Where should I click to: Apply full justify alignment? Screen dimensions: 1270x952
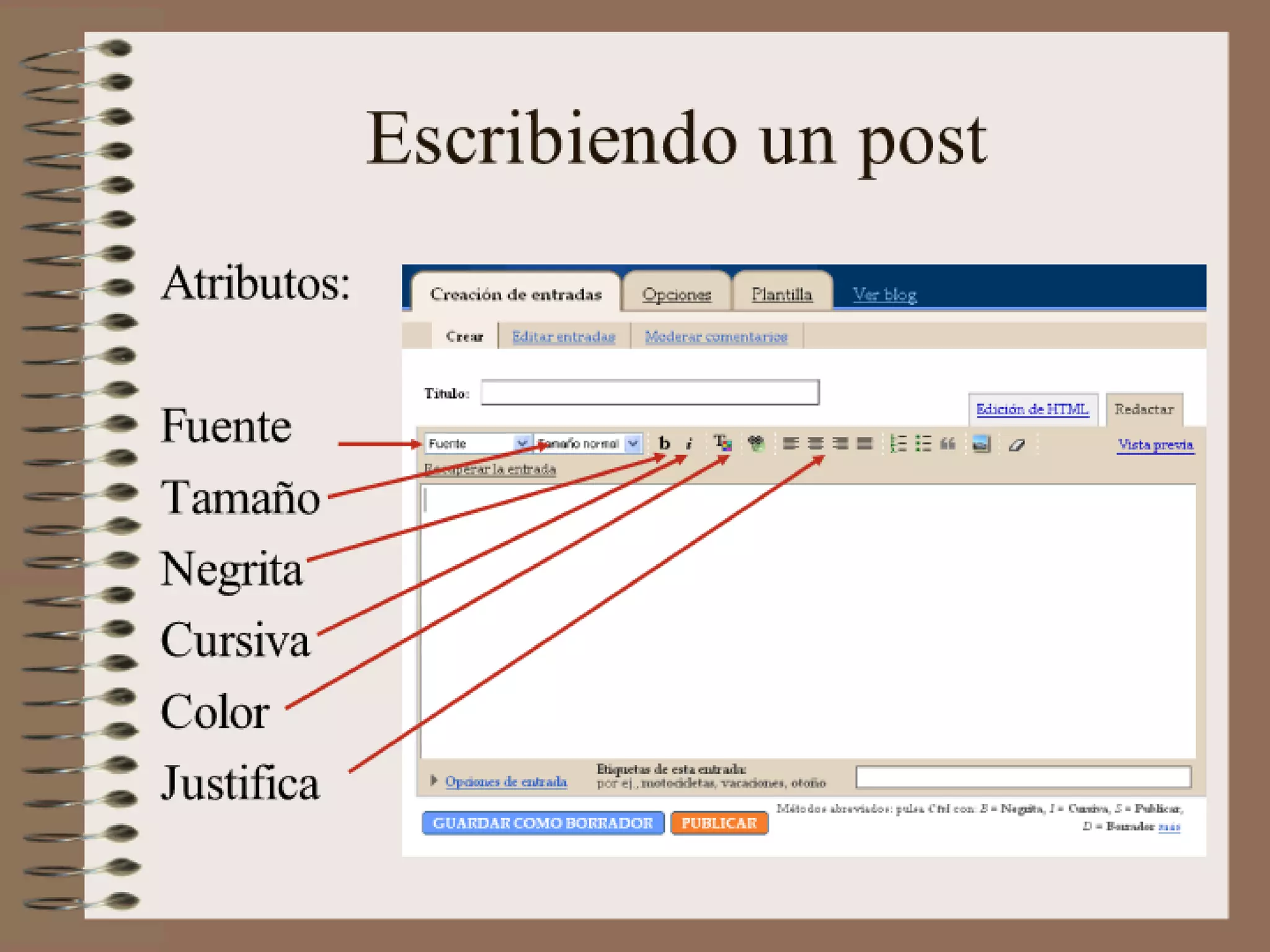[865, 443]
